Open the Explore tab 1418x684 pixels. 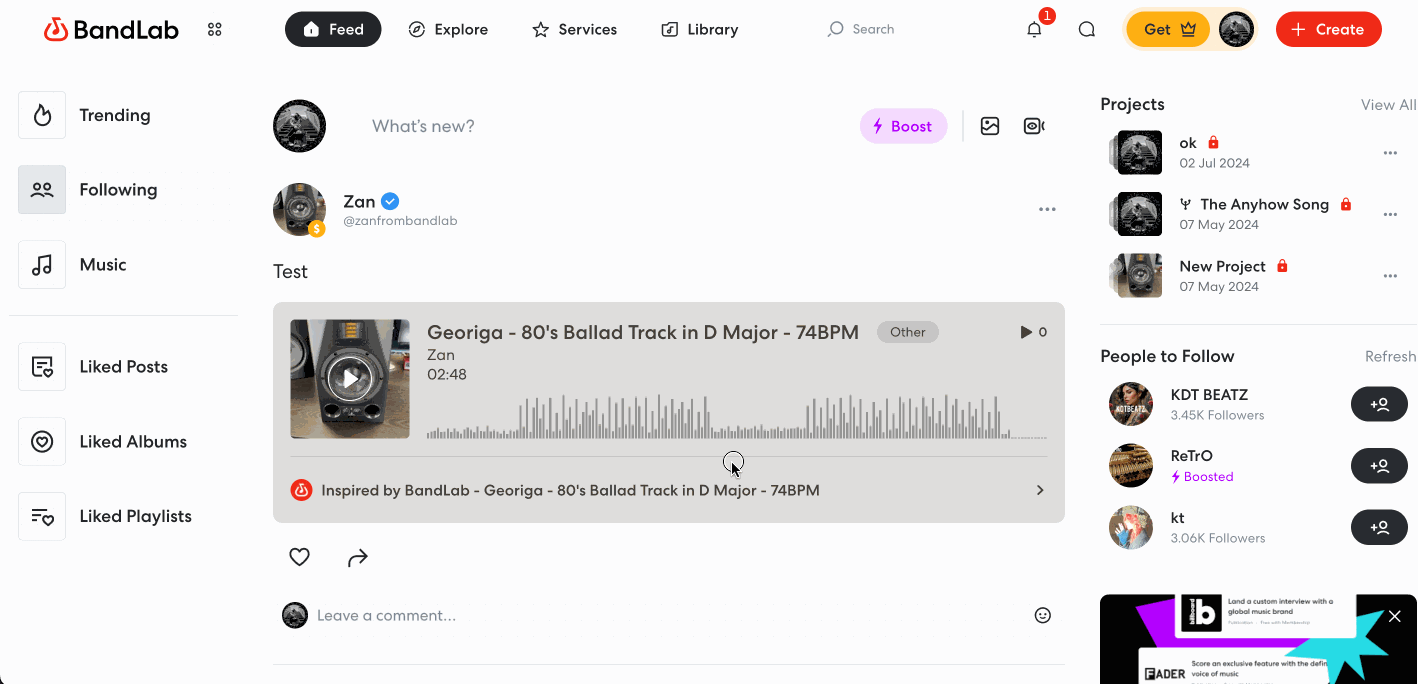[448, 30]
